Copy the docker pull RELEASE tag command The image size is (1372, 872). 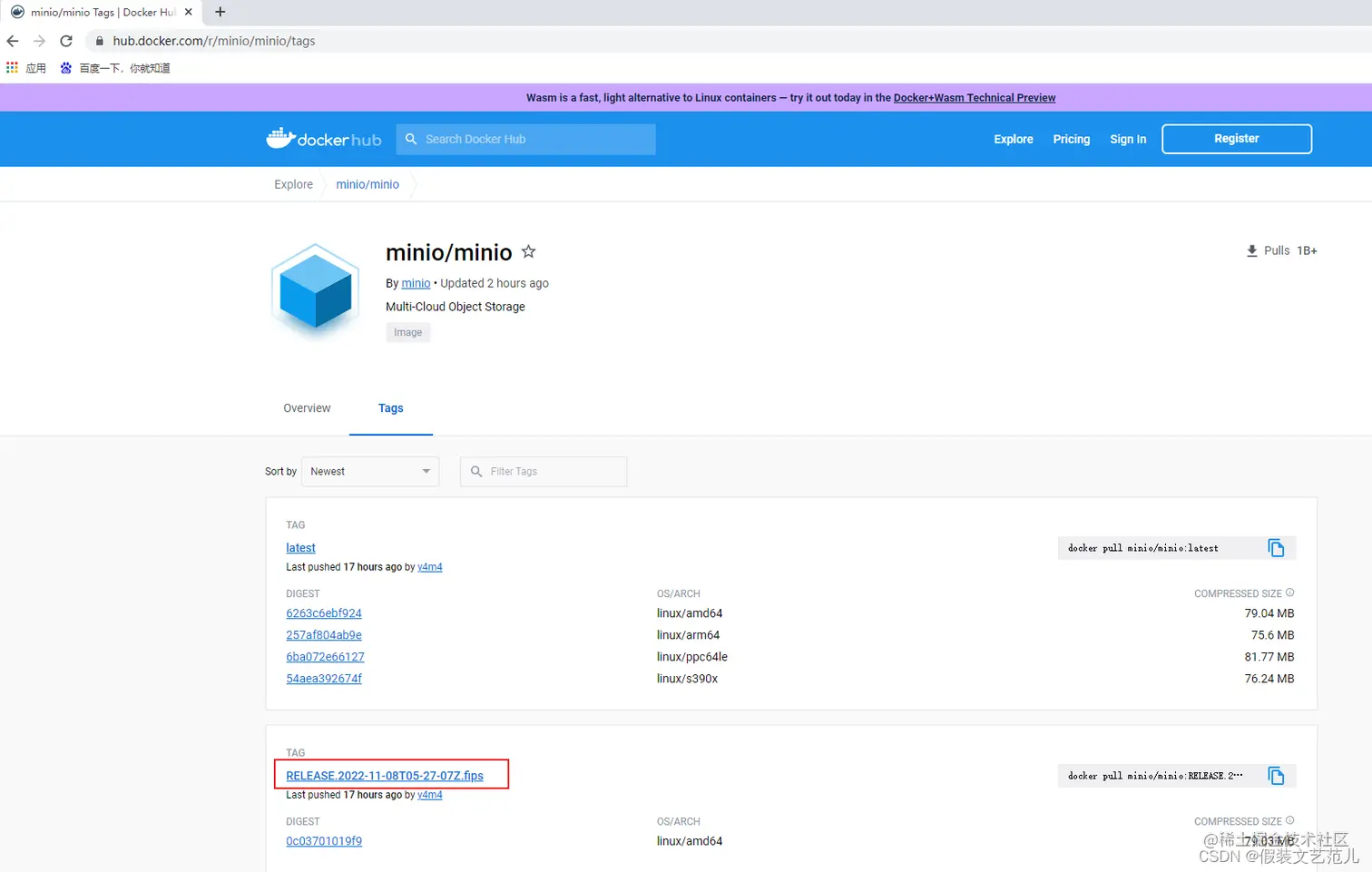click(x=1276, y=776)
